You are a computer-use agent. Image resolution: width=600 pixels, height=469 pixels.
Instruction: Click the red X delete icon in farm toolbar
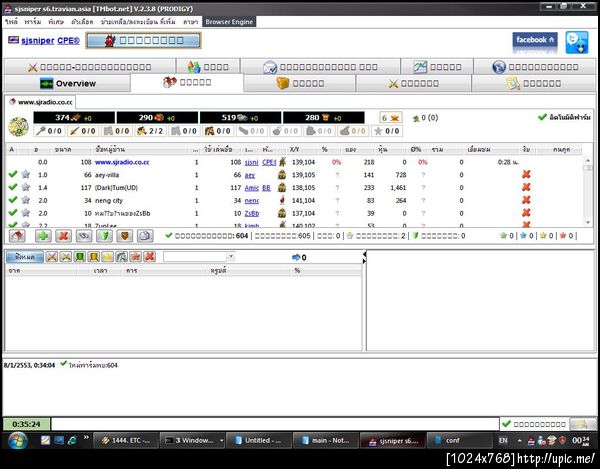[x=63, y=236]
